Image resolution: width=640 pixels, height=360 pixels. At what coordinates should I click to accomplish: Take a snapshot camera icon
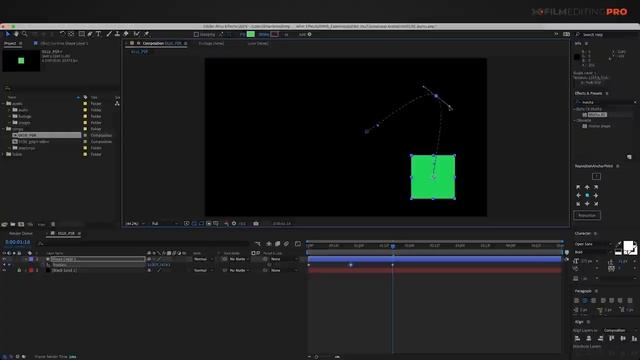256,224
